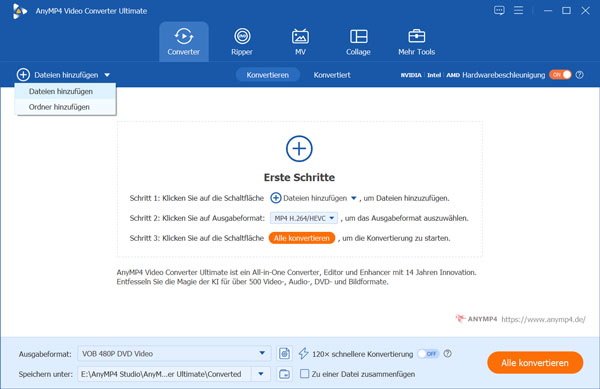Image resolution: width=600 pixels, height=389 pixels.
Task: Minimize the AnyMP4 window
Action: pyautogui.click(x=548, y=11)
